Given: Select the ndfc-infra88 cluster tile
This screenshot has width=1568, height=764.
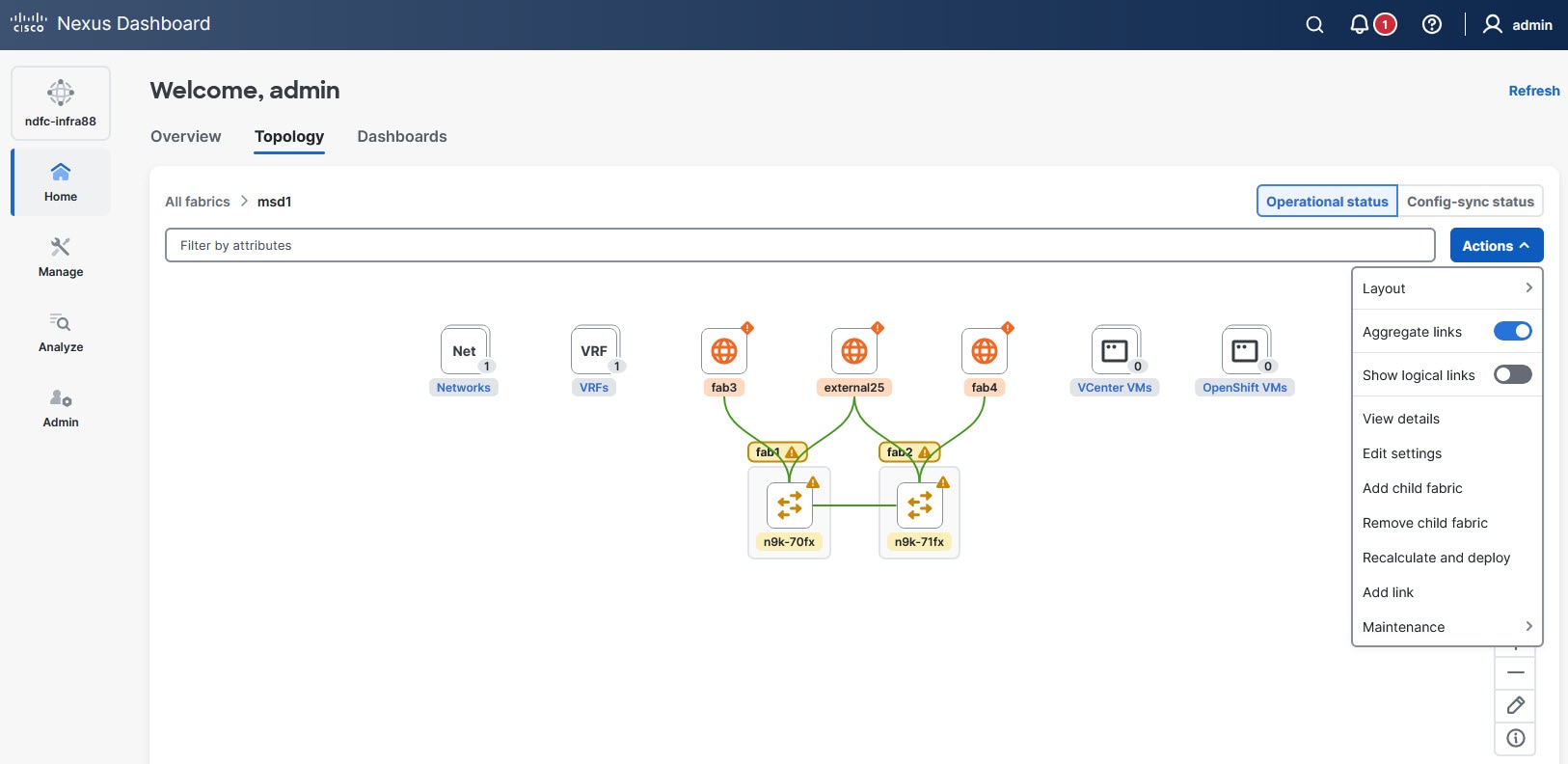Looking at the screenshot, I should [61, 103].
